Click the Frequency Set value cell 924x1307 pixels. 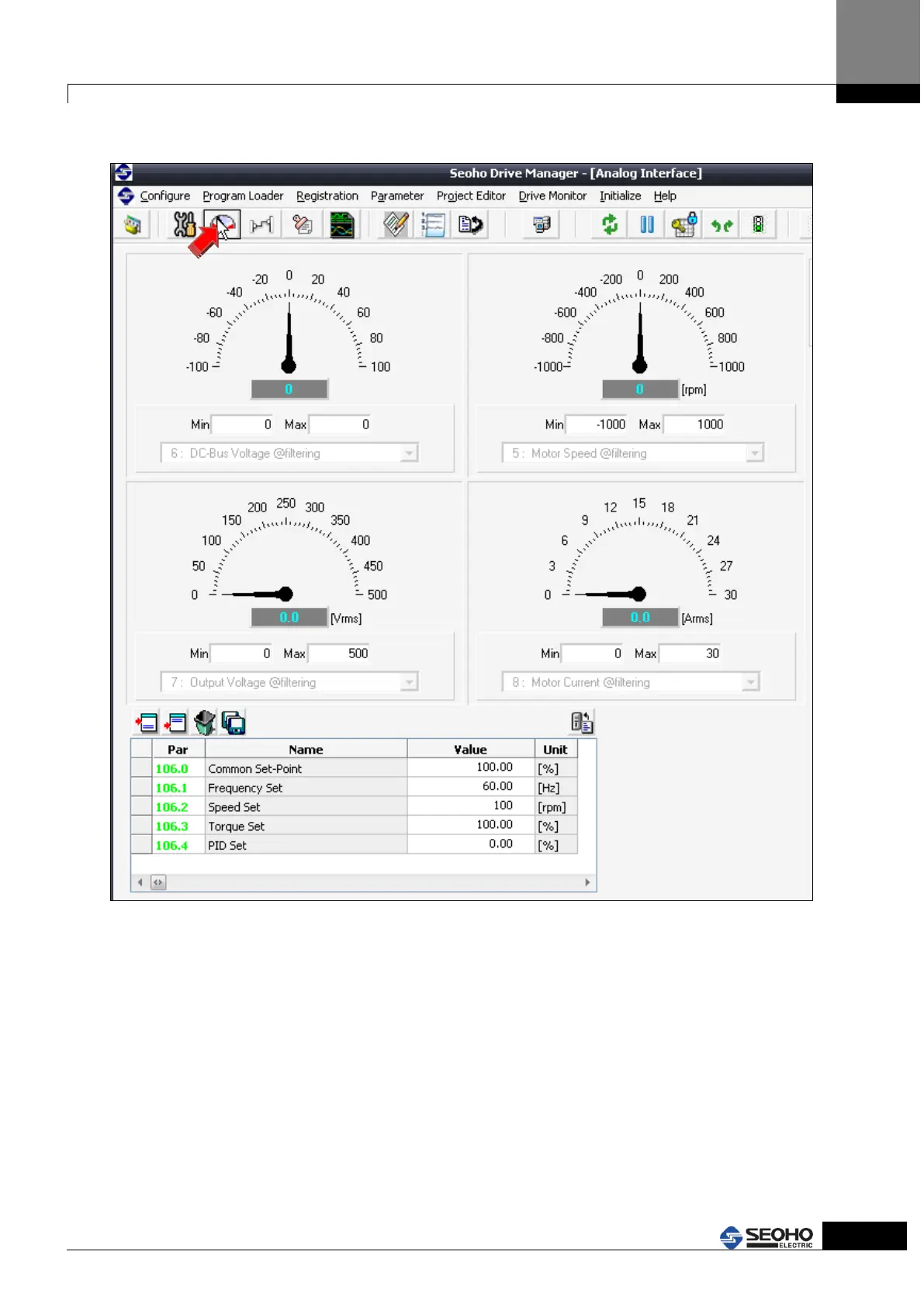470,787
